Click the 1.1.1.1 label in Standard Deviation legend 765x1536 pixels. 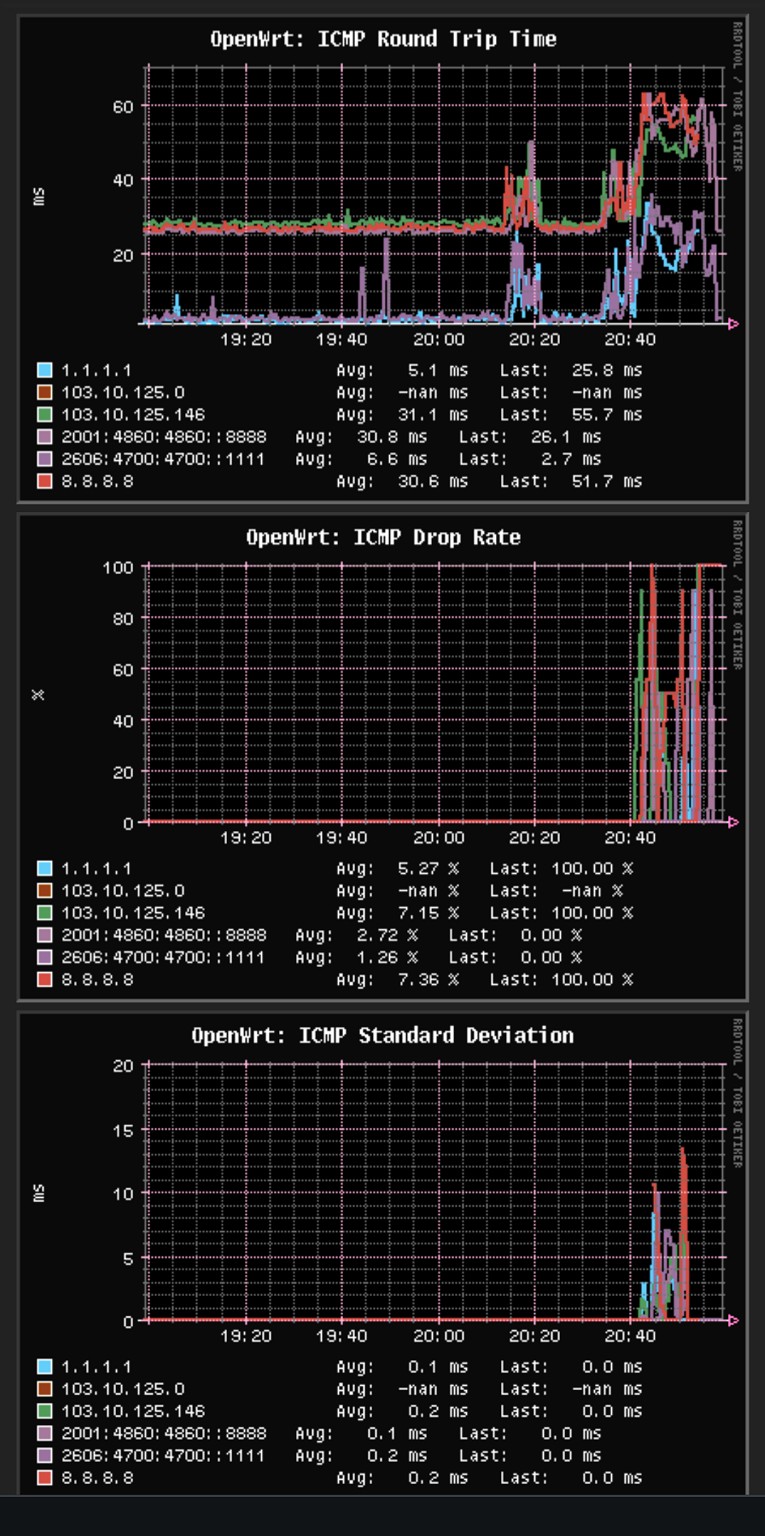[x=96, y=1367]
